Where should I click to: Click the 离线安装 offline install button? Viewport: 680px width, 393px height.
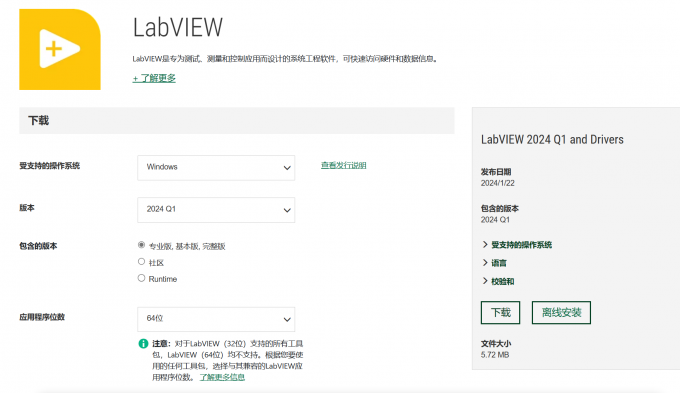(x=561, y=312)
